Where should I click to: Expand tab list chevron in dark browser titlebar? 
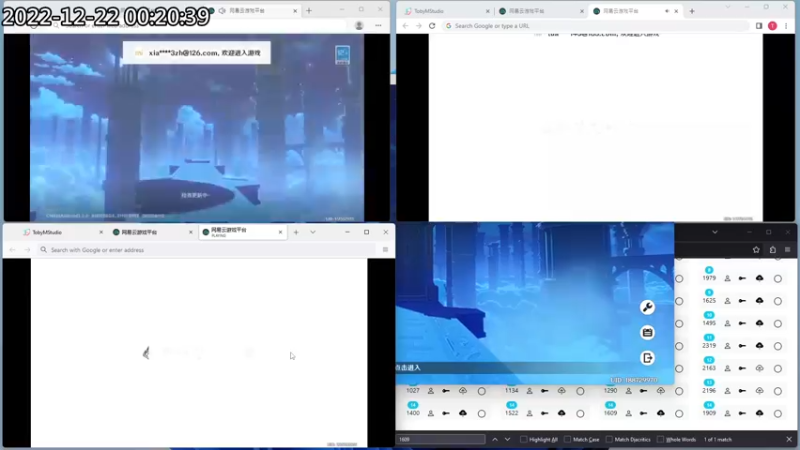tap(715, 232)
